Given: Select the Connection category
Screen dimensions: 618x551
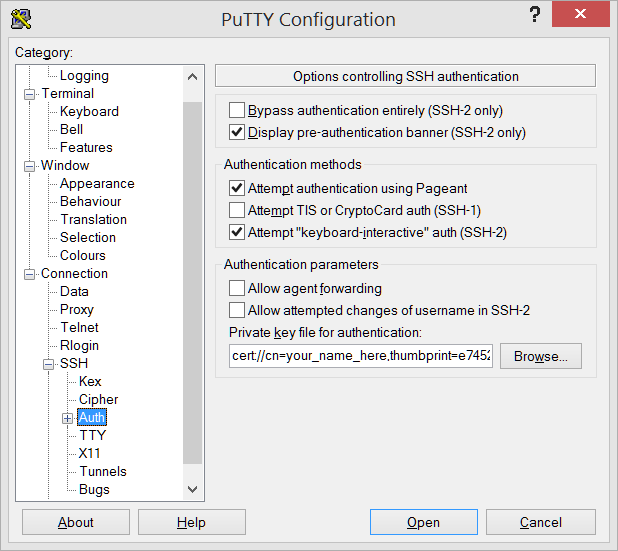Looking at the screenshot, I should (x=74, y=274).
